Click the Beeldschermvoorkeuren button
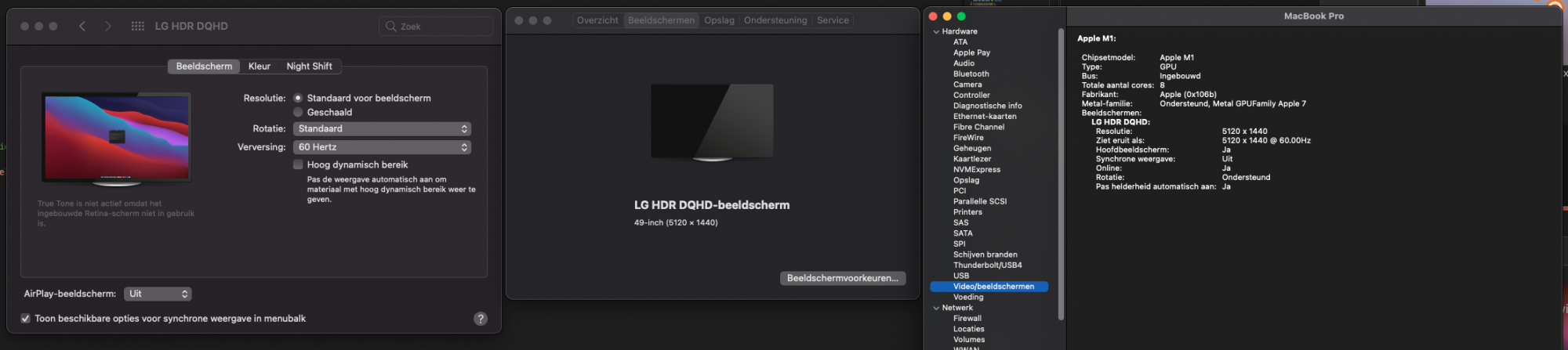 [x=843, y=278]
